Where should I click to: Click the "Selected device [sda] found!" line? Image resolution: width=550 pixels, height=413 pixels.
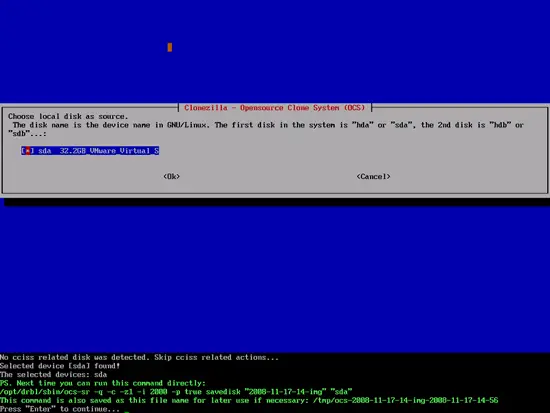pos(60,366)
